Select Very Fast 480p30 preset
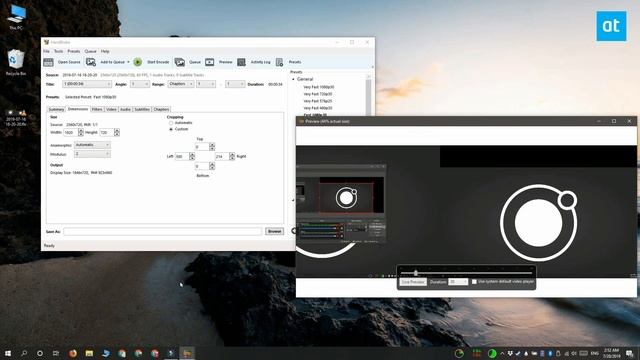Screen dimensions: 640x360 (318, 108)
